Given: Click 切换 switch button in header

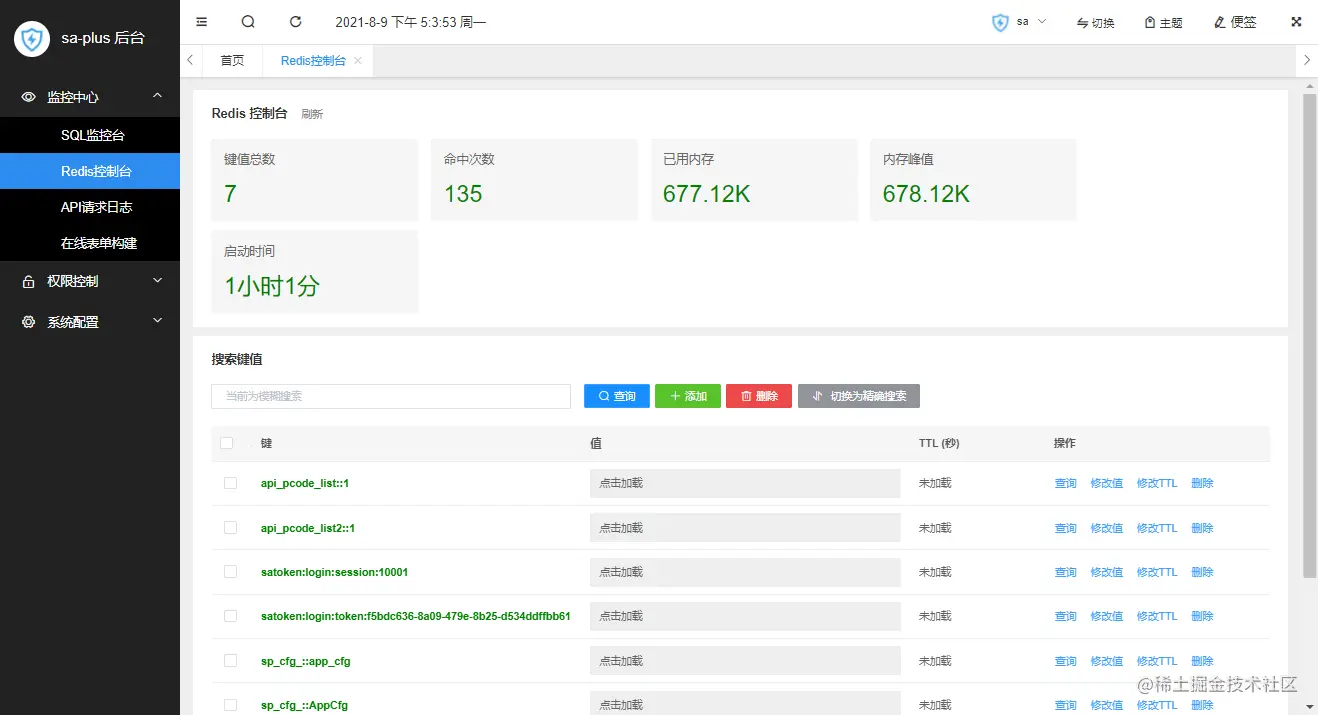Looking at the screenshot, I should coord(1096,22).
